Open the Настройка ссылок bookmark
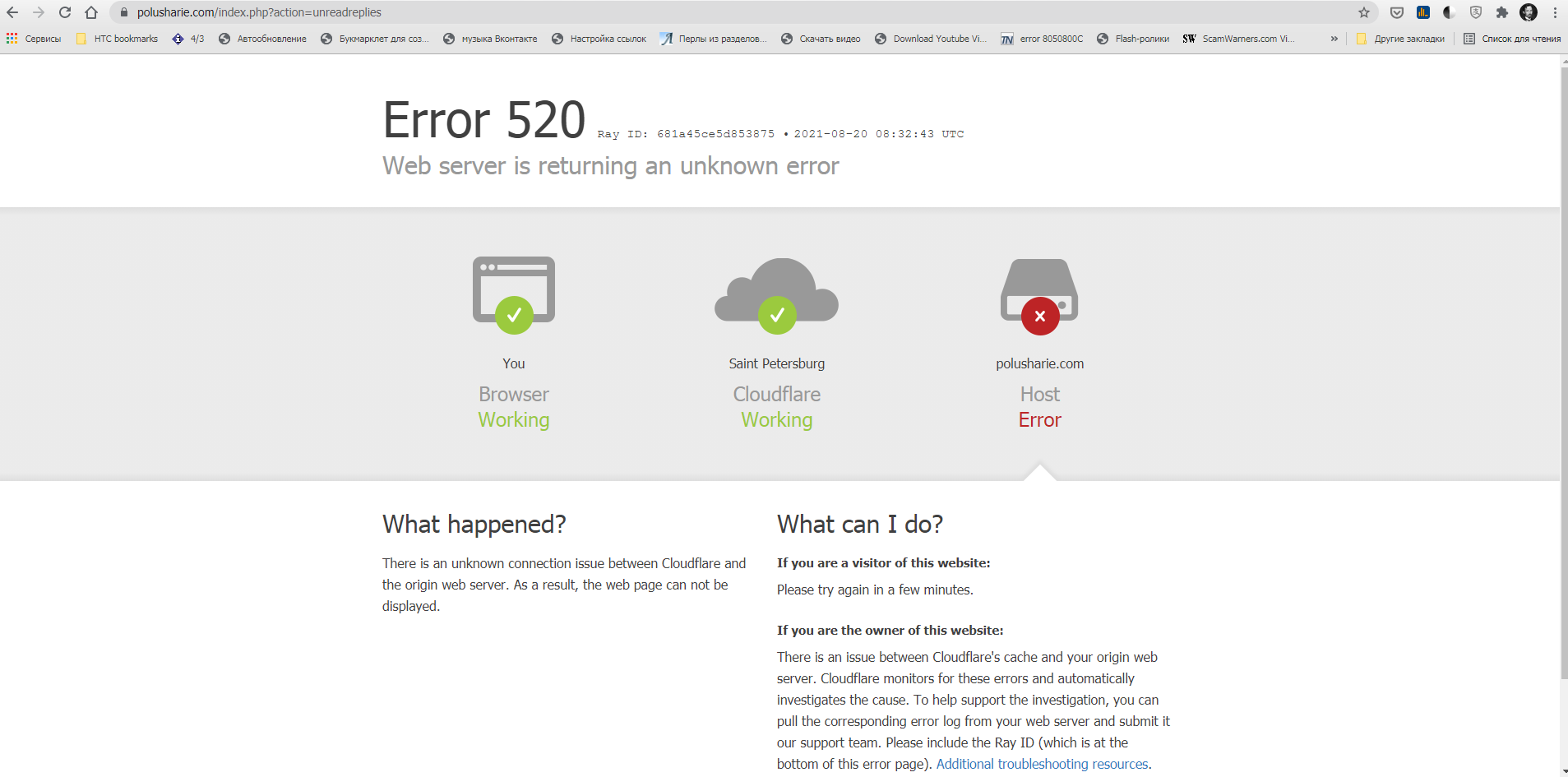This screenshot has height=777, width=1568. [x=599, y=39]
